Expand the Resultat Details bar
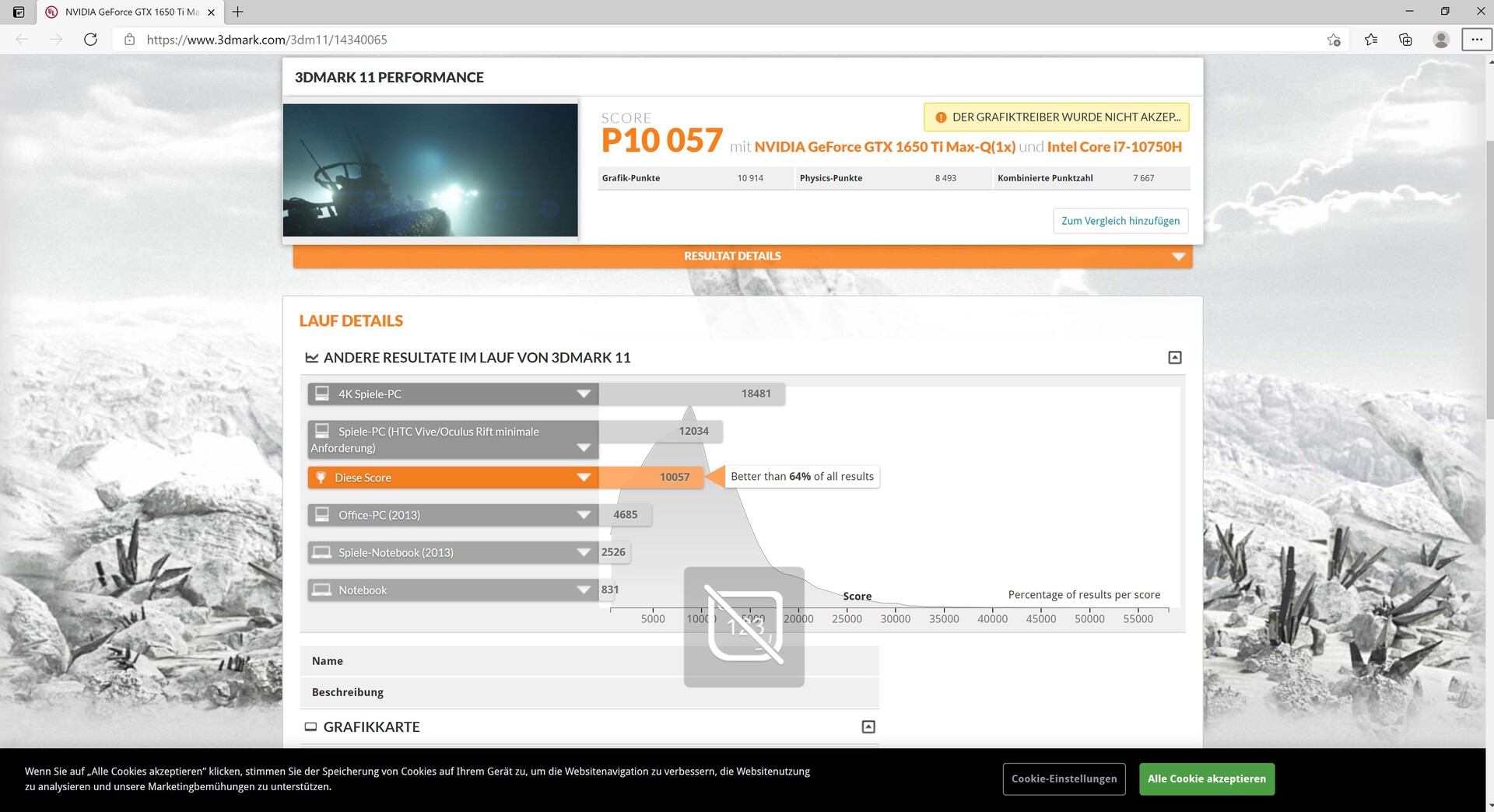The height and width of the screenshot is (812, 1494). coord(742,256)
